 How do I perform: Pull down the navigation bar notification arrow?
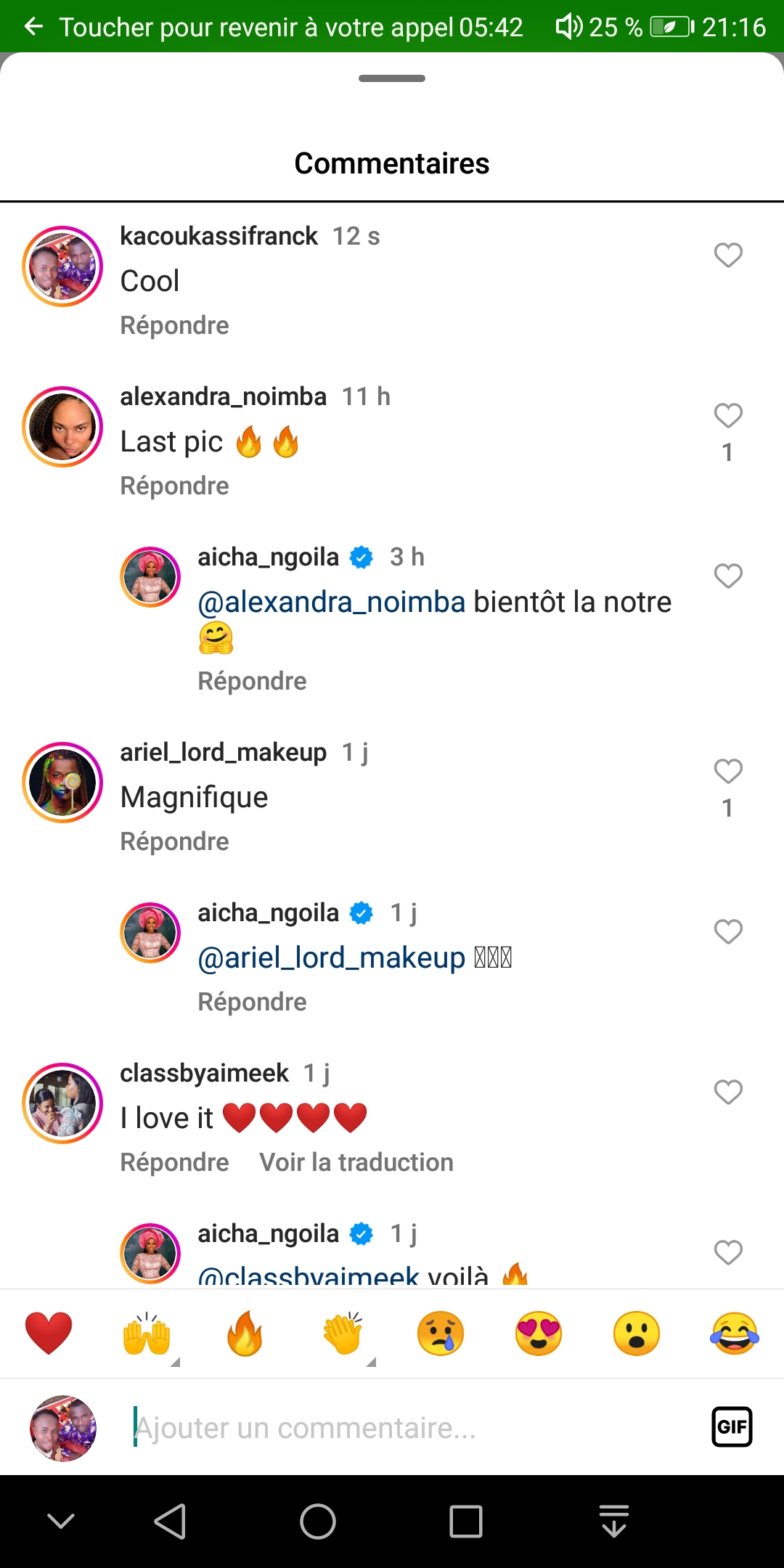tap(614, 1521)
